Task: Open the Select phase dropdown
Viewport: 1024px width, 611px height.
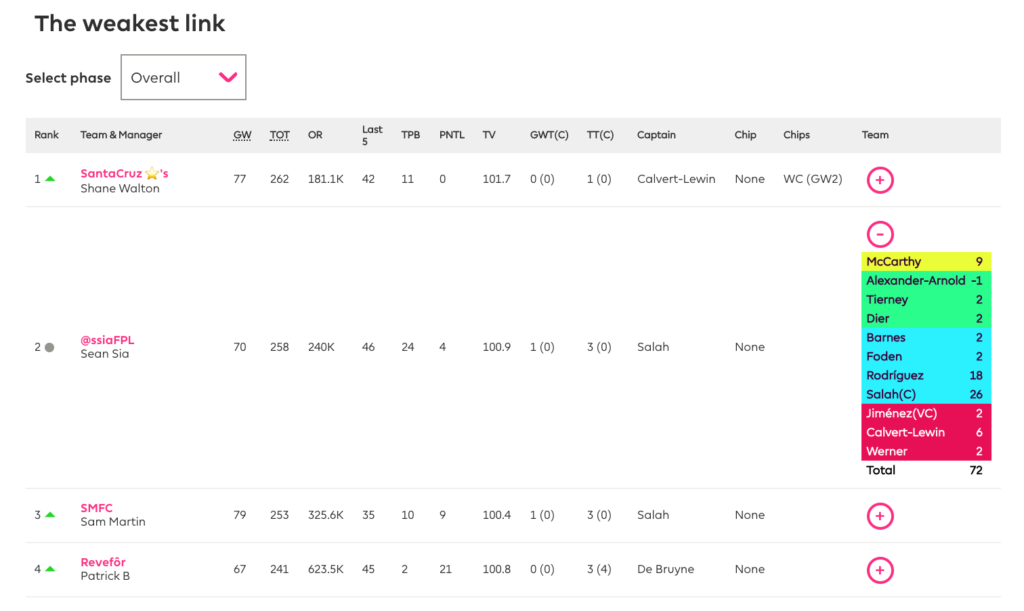Action: (183, 77)
